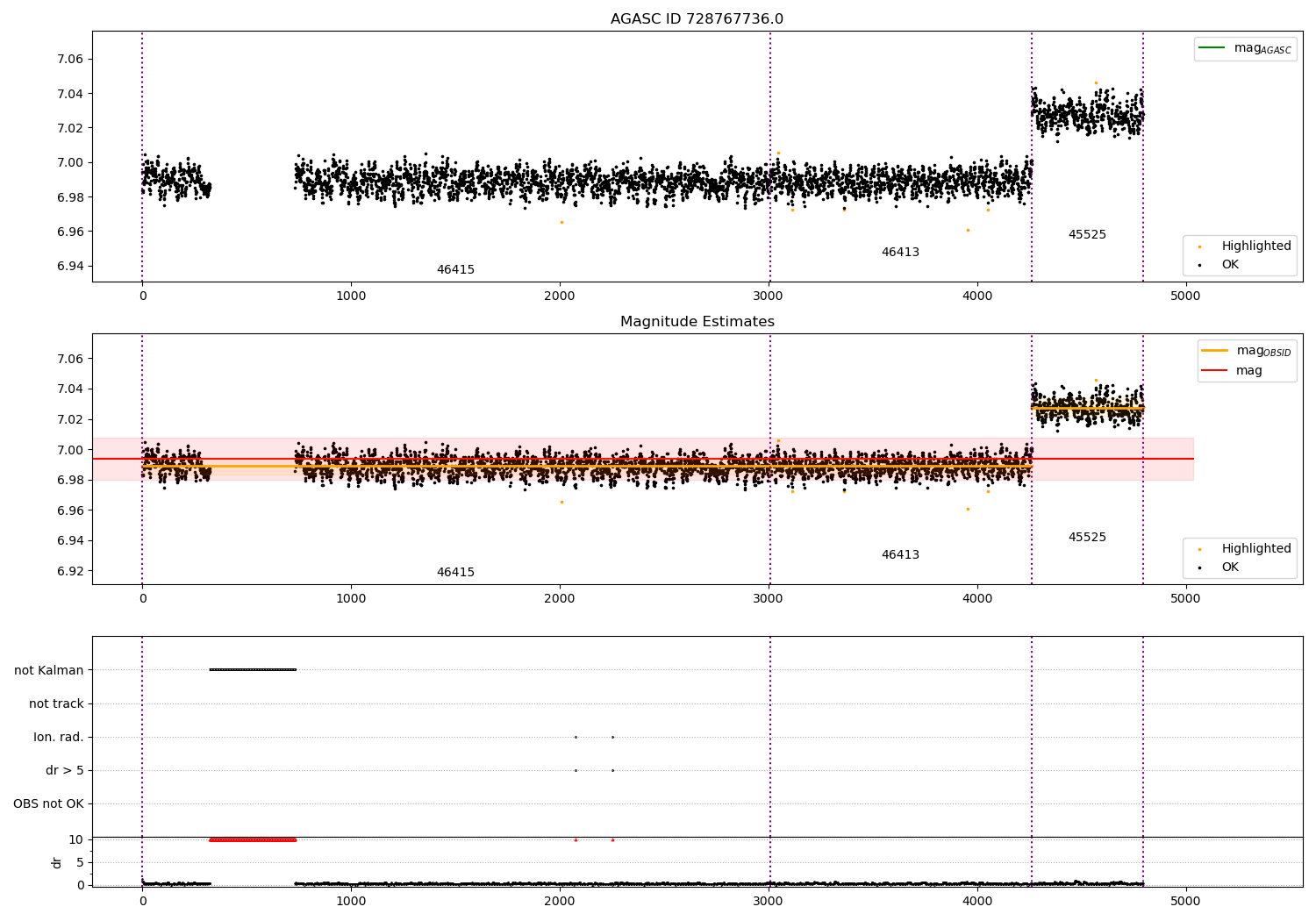This screenshot has height=921, width=1316.
Task: Click the Ion. rad. dot near x 2250
Action: pos(612,737)
